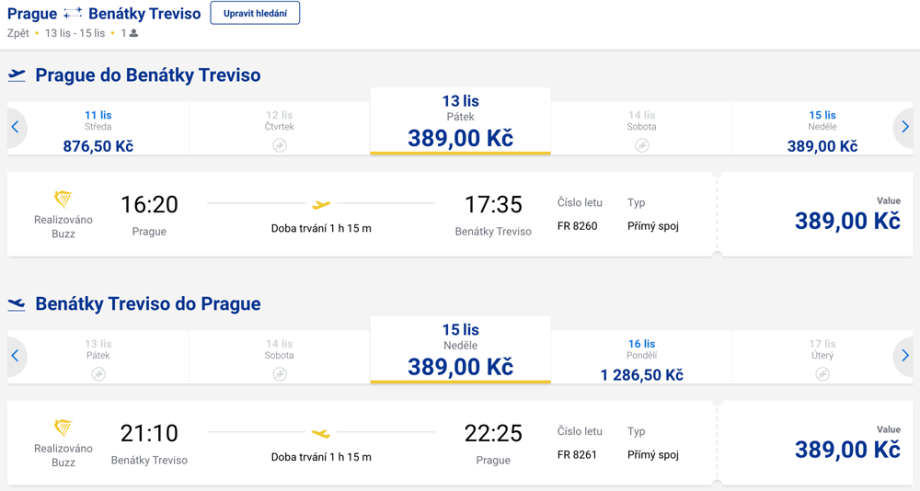Viewport: 920px width, 491px height.
Task: Click the 16:20 Prague departure flight card
Action: [x=360, y=214]
